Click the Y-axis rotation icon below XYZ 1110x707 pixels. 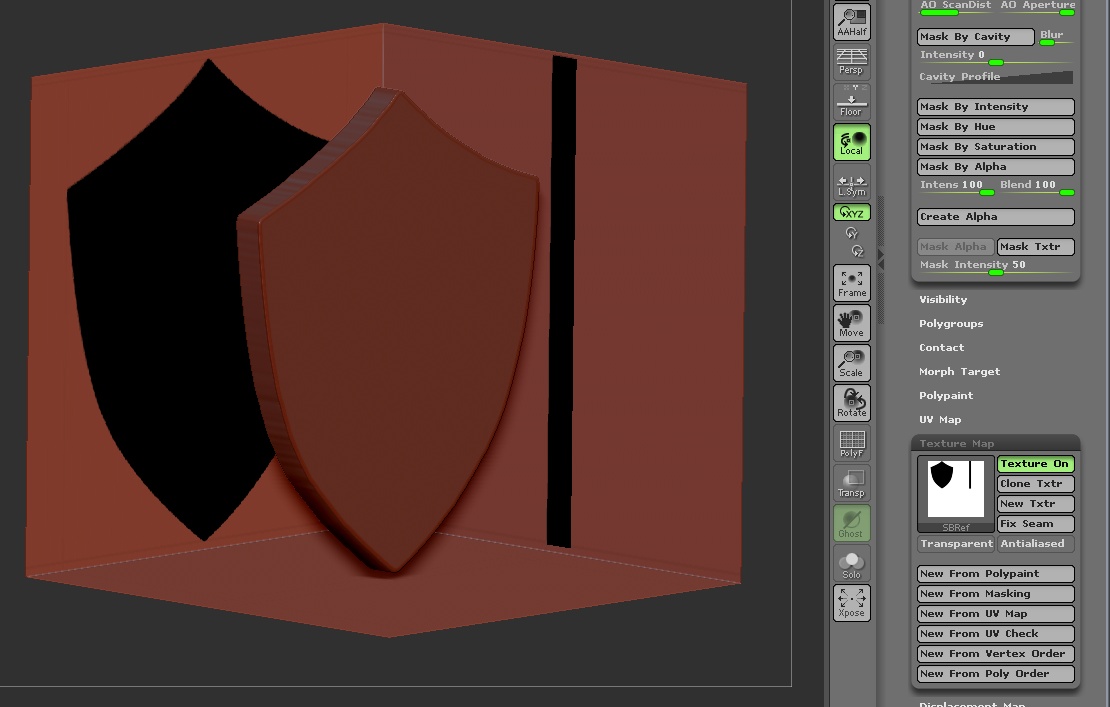pyautogui.click(x=852, y=233)
